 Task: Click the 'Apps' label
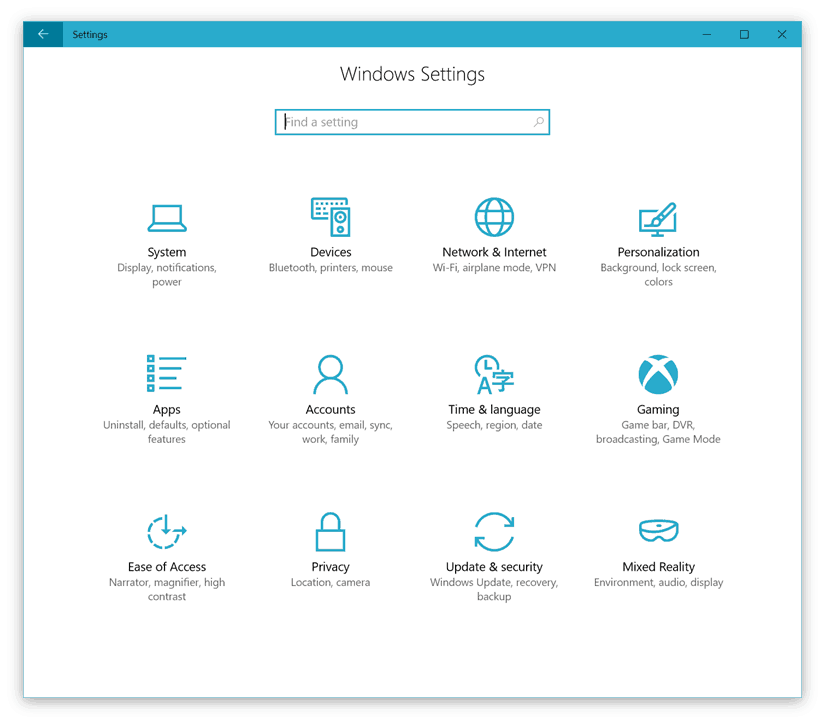pos(167,410)
